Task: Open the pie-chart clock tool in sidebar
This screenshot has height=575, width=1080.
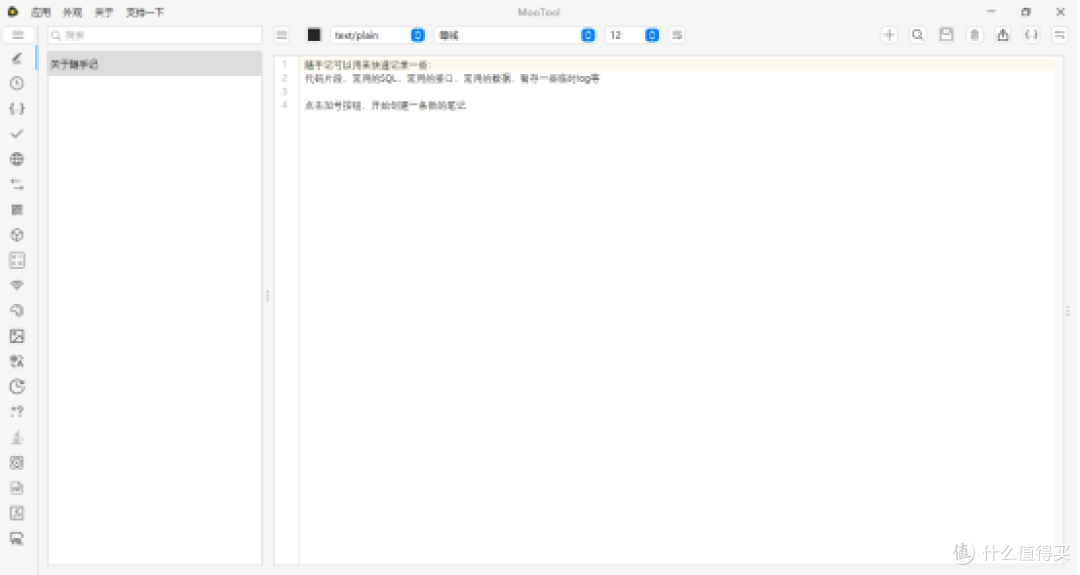Action: coord(17,386)
